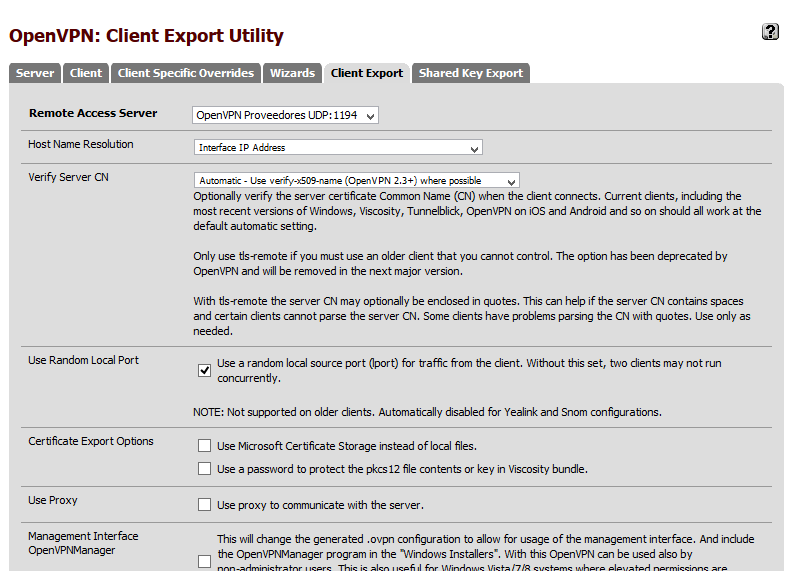Click the NOTE about older clients text

tap(427, 412)
